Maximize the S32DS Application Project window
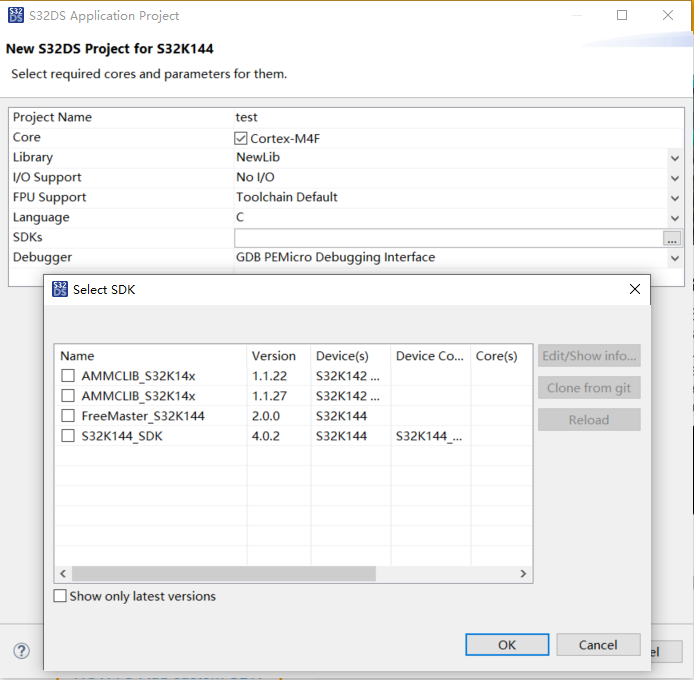Image resolution: width=694 pixels, height=680 pixels. point(622,15)
